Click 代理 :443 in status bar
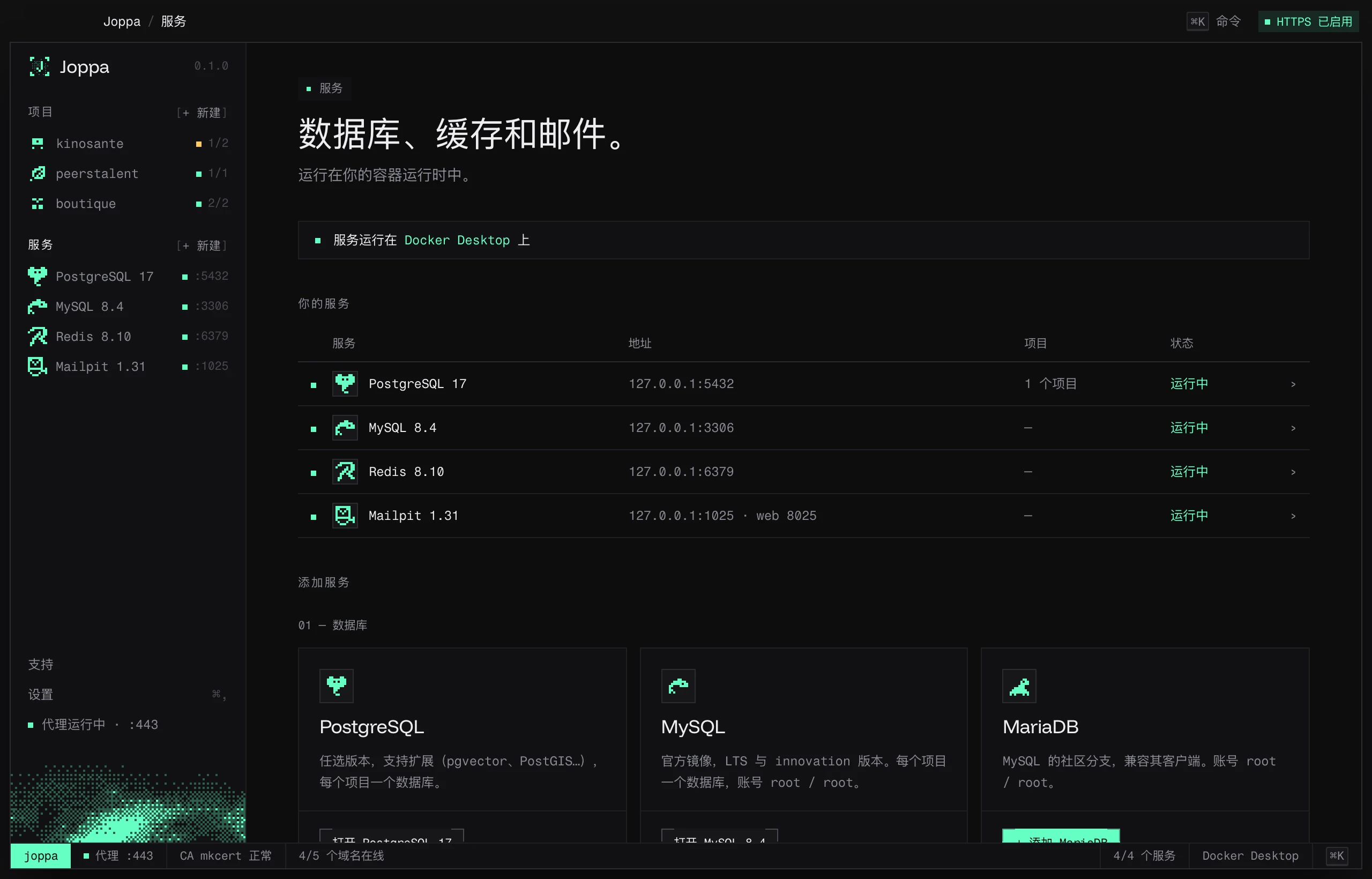Screen dimensions: 1372x879 pyautogui.click(x=118, y=855)
